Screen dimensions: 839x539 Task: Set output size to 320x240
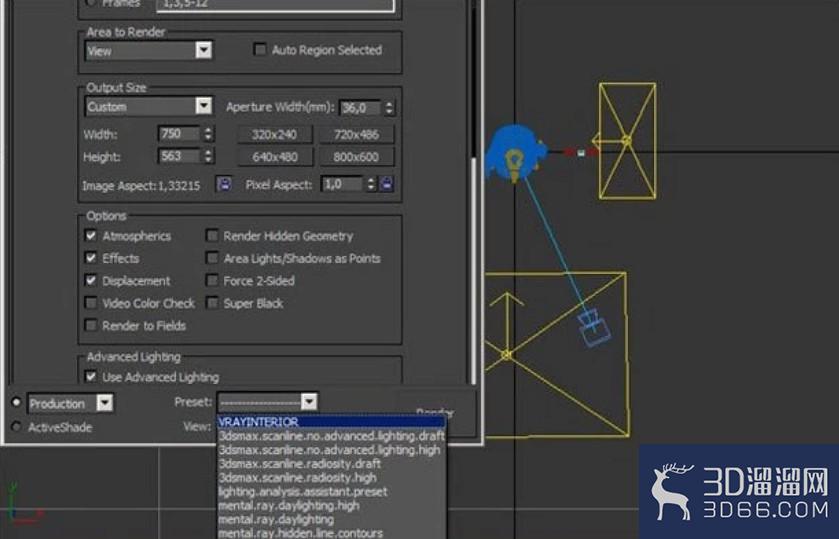point(274,134)
